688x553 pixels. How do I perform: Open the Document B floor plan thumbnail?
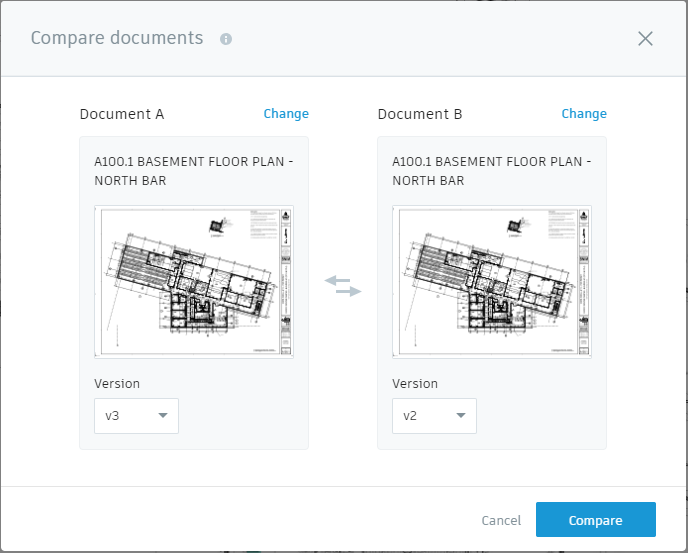click(x=492, y=282)
